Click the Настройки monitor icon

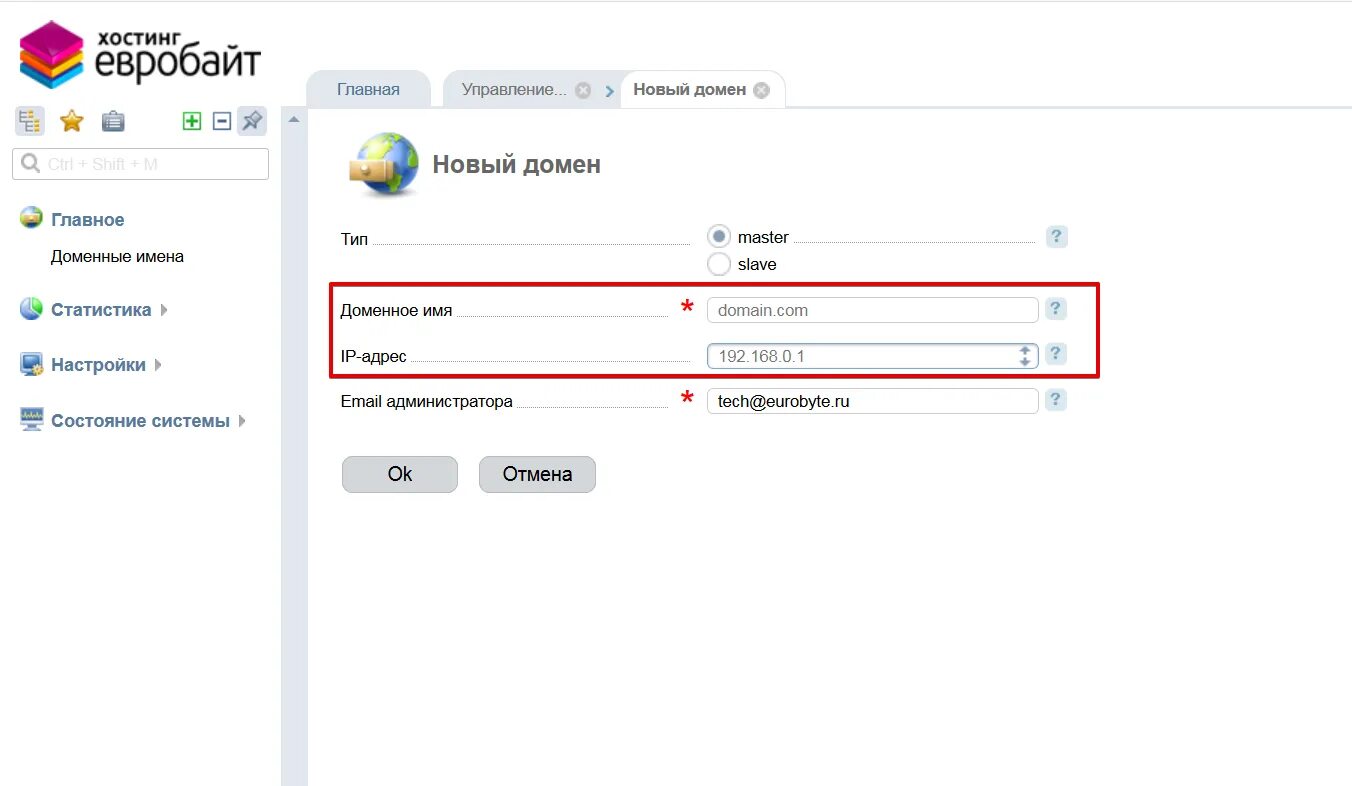point(32,364)
